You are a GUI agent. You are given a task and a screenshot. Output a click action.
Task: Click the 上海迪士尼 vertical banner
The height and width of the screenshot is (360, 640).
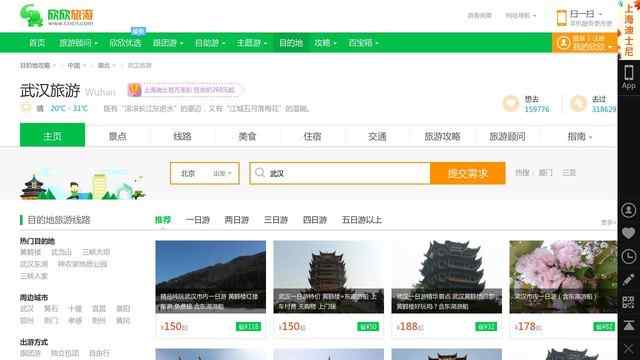click(629, 29)
